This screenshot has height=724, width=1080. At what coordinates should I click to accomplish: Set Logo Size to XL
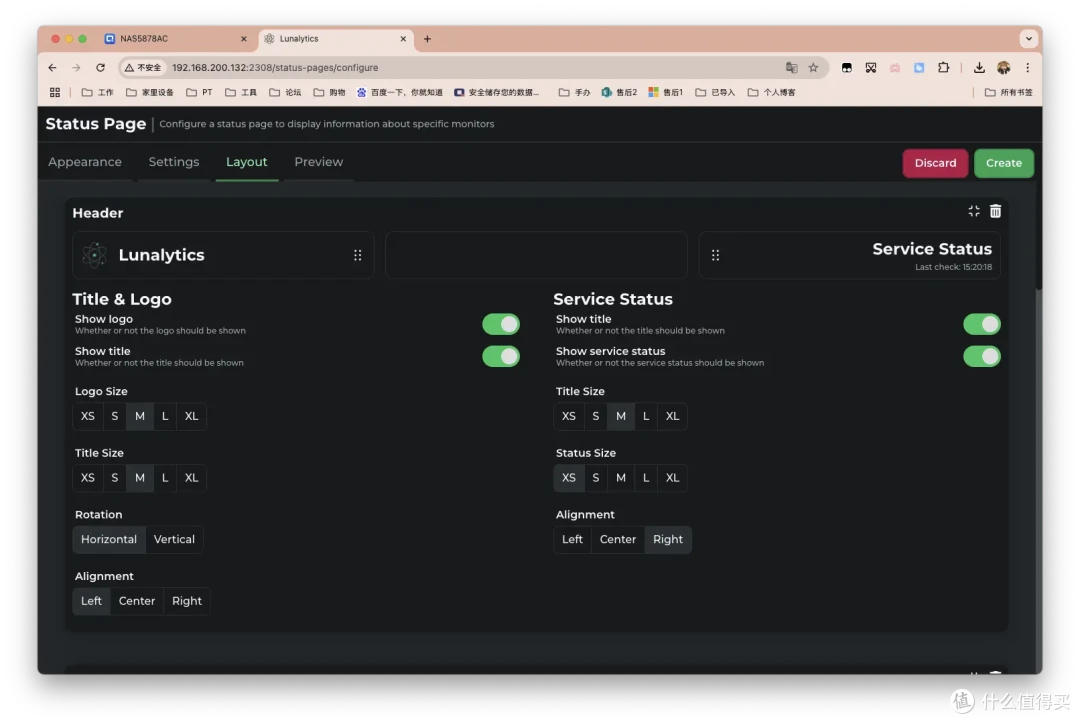click(x=191, y=416)
